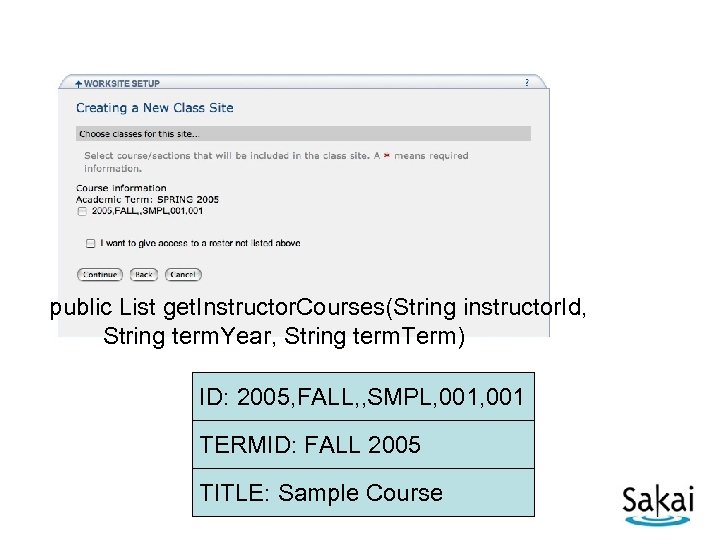Select the ID: 2005,FALL,,SMPL,001,001 box
Image resolution: width=720 pixels, height=540 pixels.
point(363,397)
